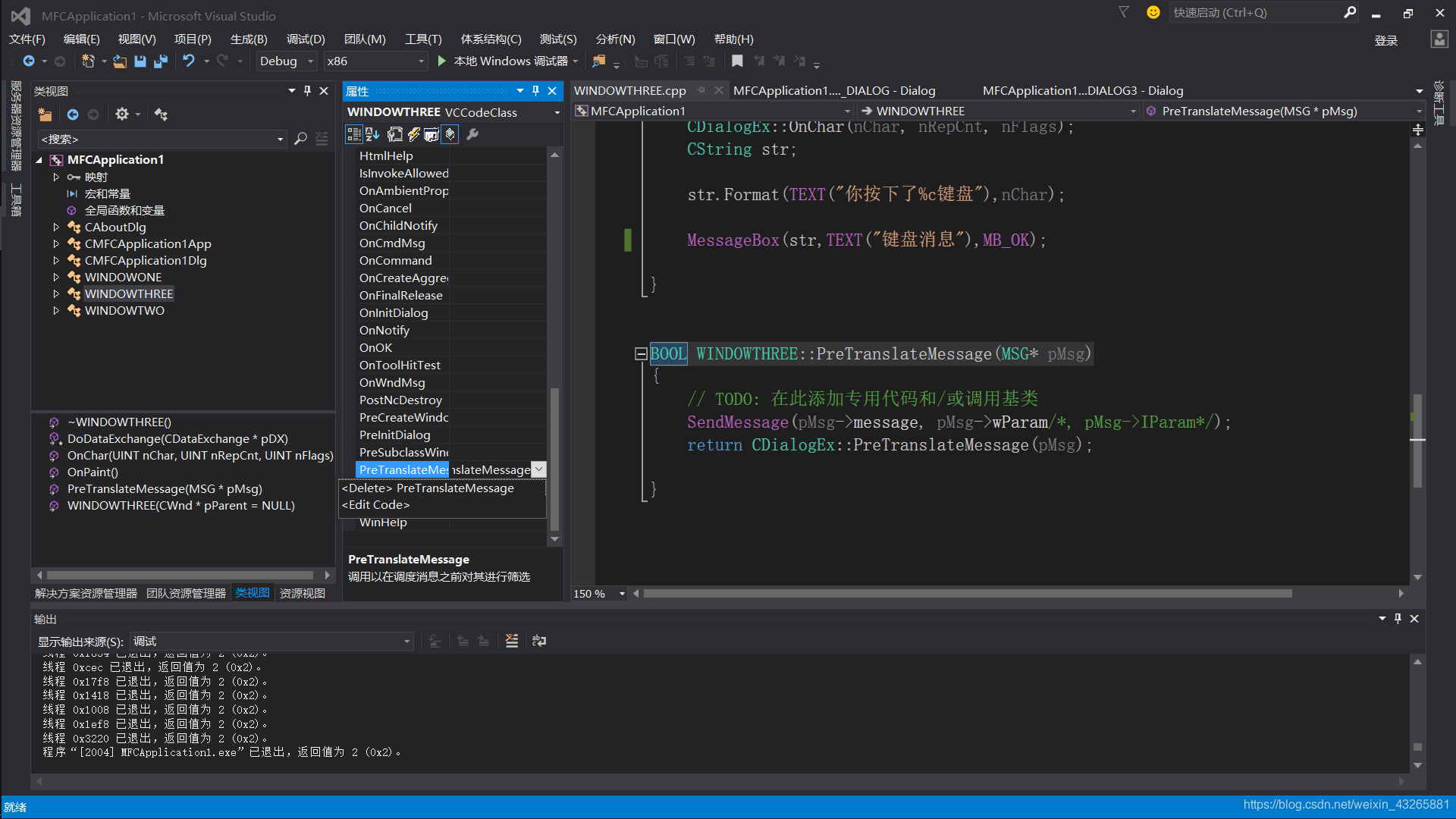
Task: Click the Open File folder icon
Action: tap(120, 61)
